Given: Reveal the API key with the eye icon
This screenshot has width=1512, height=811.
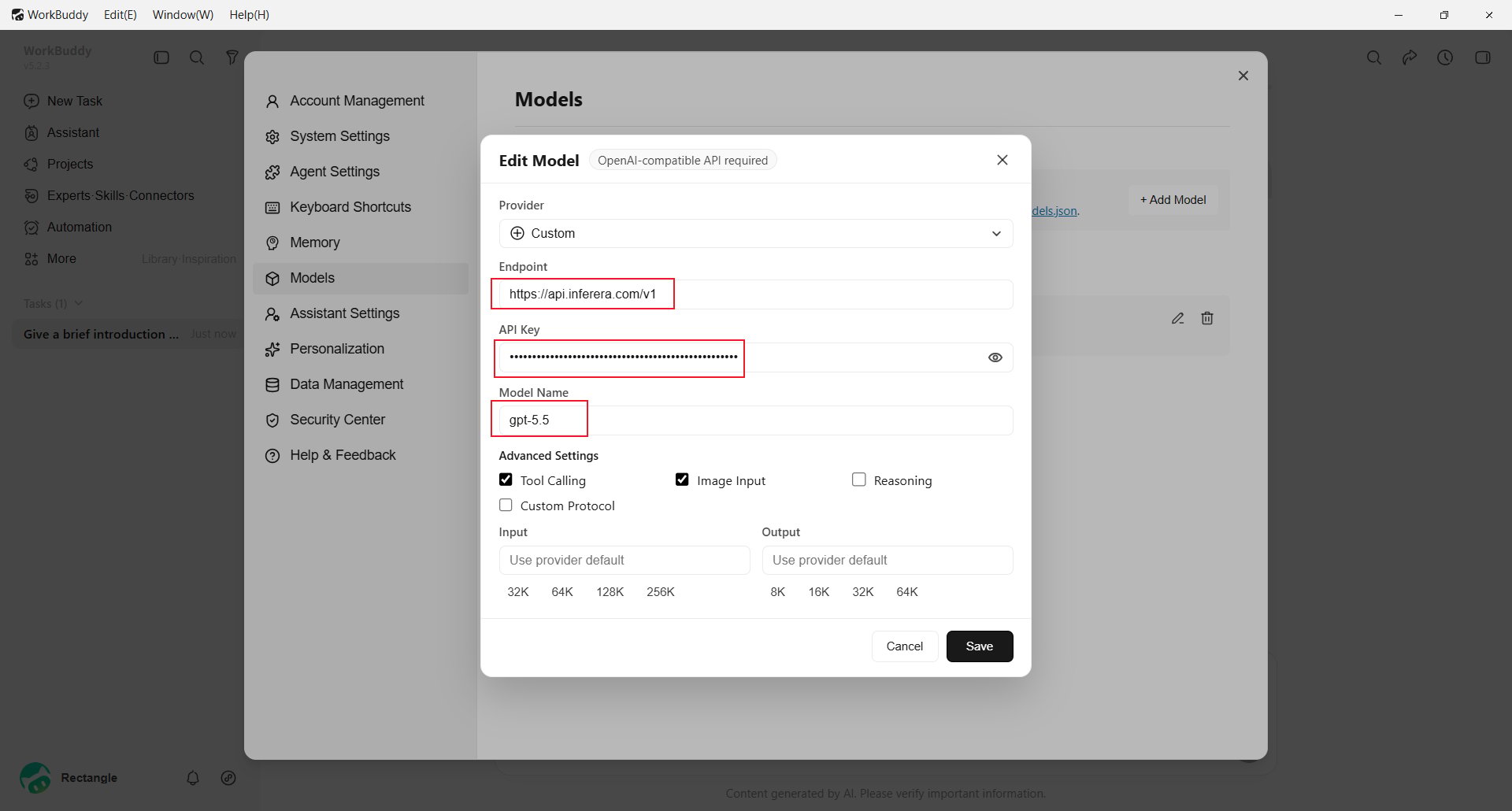Looking at the screenshot, I should pos(995,357).
